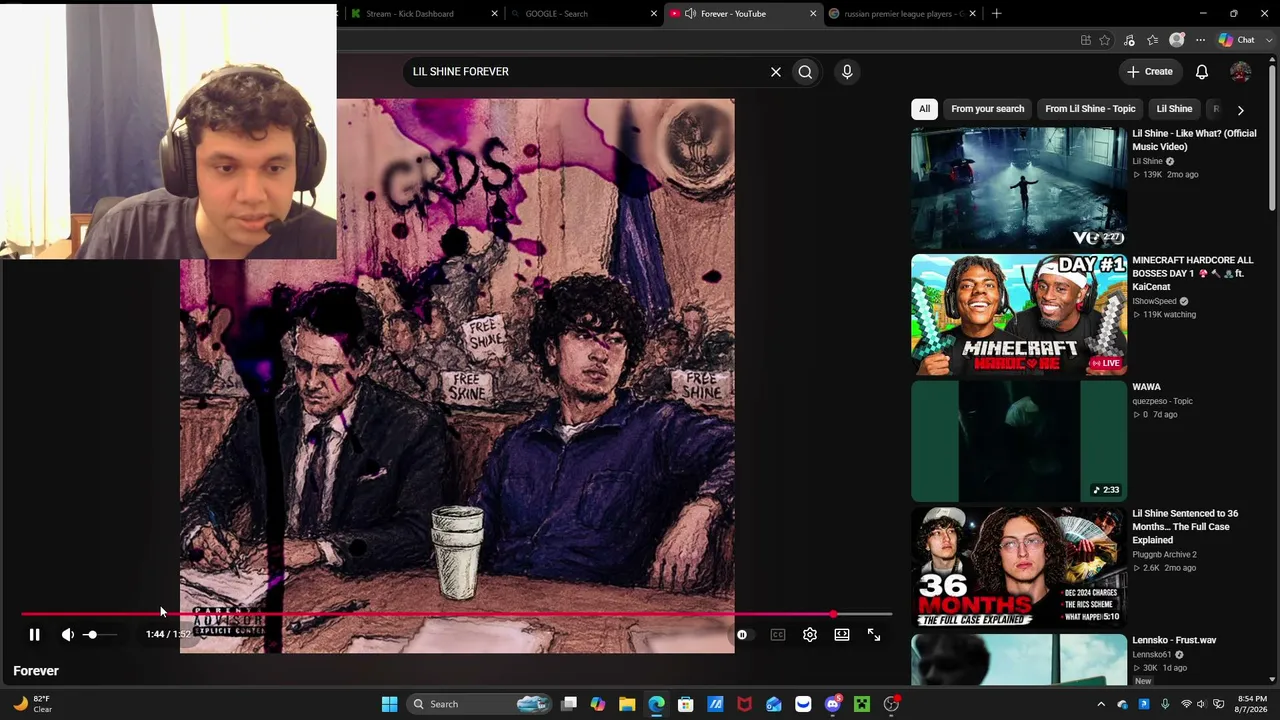Open the WAWA video thumbnail
Screen dimensions: 1280x720
coord(1019,441)
